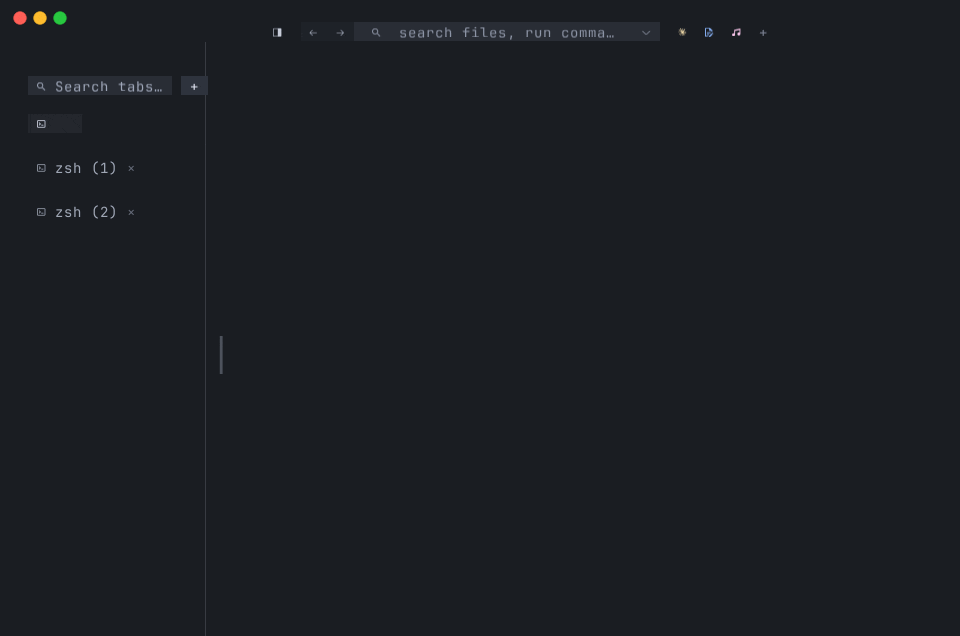Viewport: 960px width, 636px height.
Task: Open the blue file icon in the toolbar
Action: tap(709, 32)
